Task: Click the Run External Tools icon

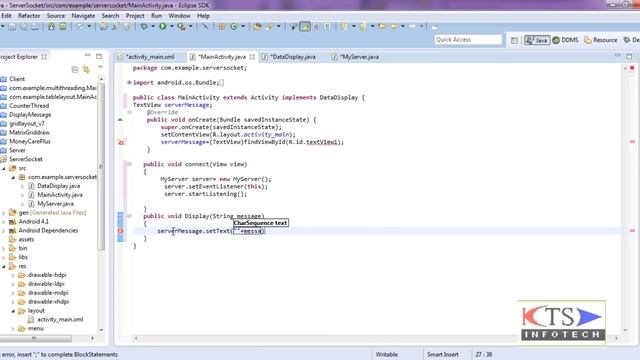Action: 182,27
